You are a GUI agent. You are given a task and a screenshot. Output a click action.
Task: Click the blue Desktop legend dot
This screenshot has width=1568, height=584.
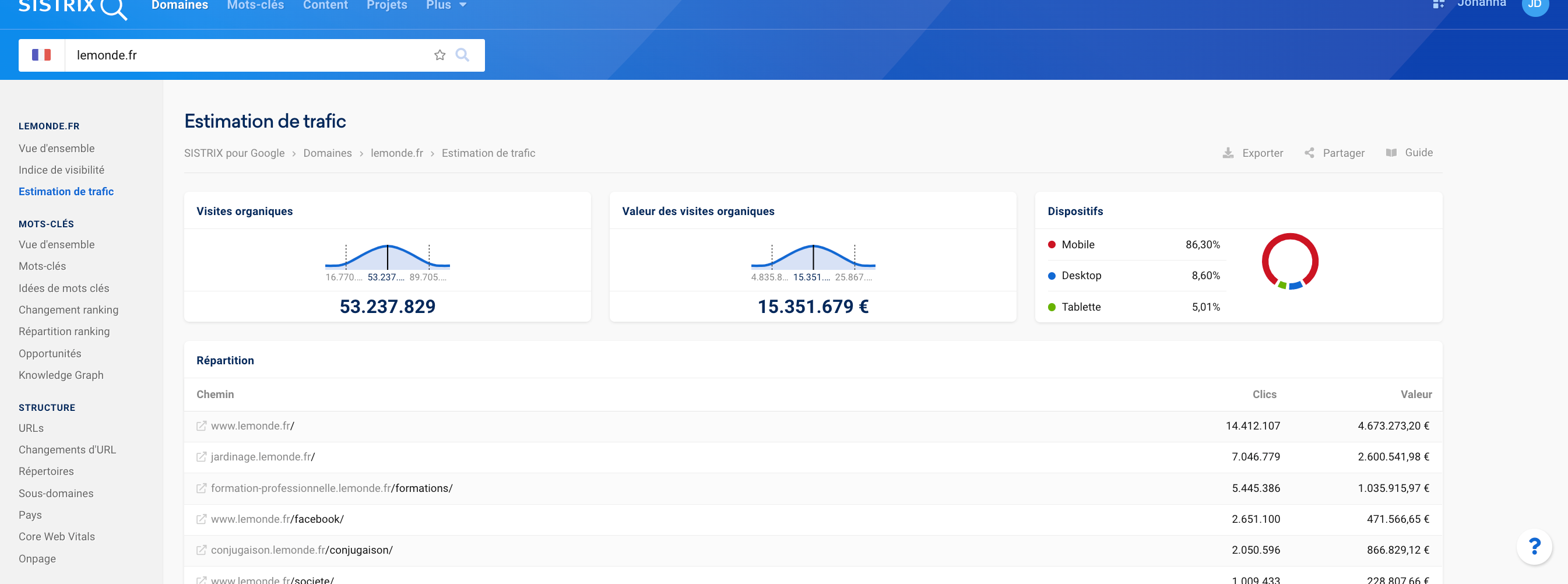coord(1051,276)
